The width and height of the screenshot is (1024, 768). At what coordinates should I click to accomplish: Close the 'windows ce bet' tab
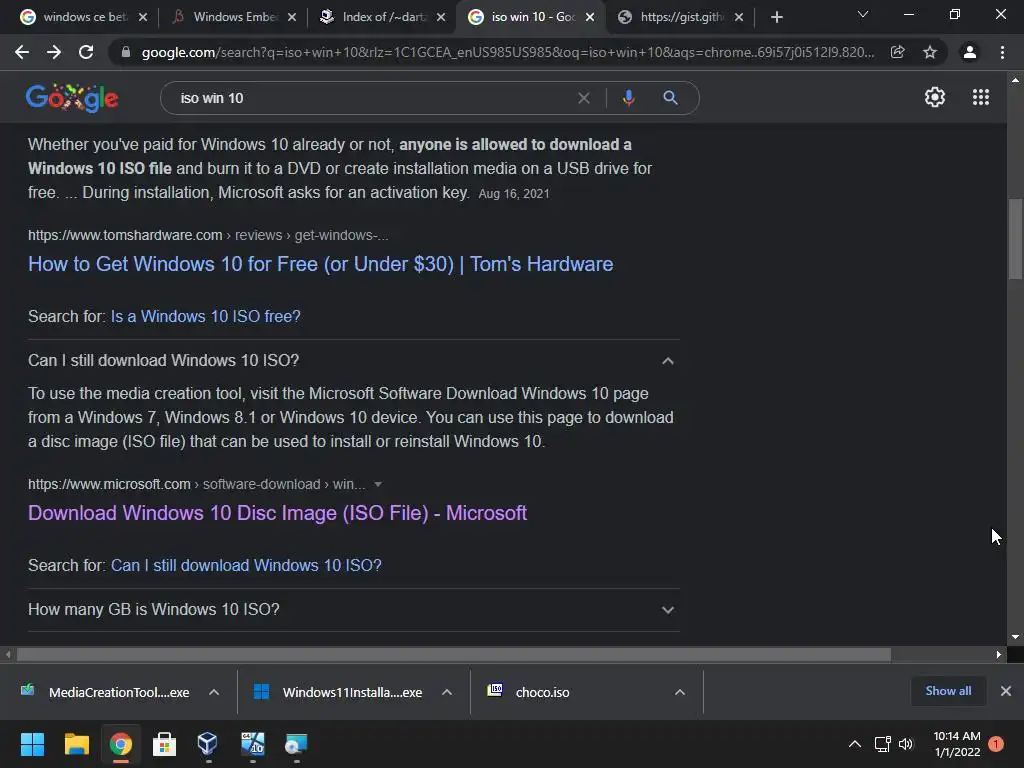143,17
